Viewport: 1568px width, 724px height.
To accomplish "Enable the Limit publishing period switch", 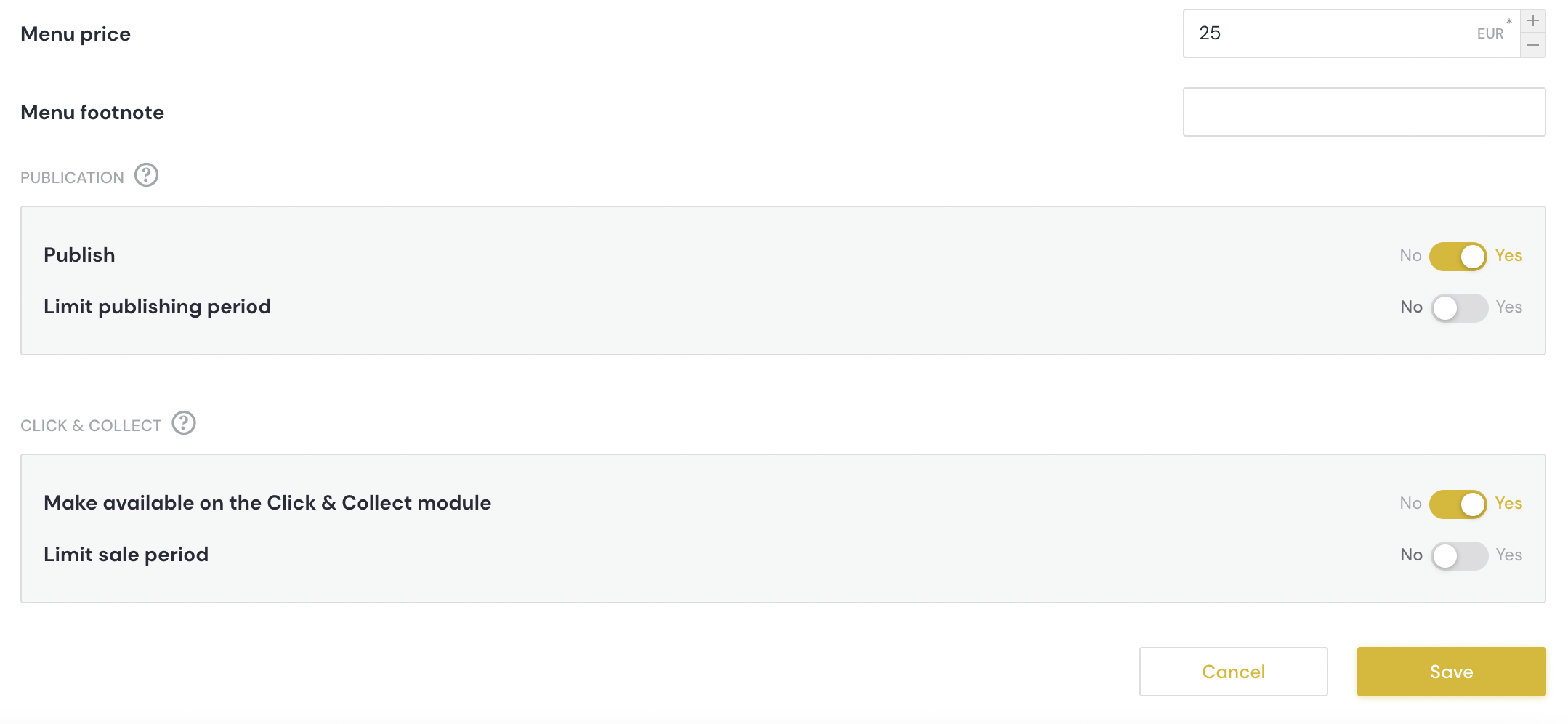I will click(x=1459, y=307).
